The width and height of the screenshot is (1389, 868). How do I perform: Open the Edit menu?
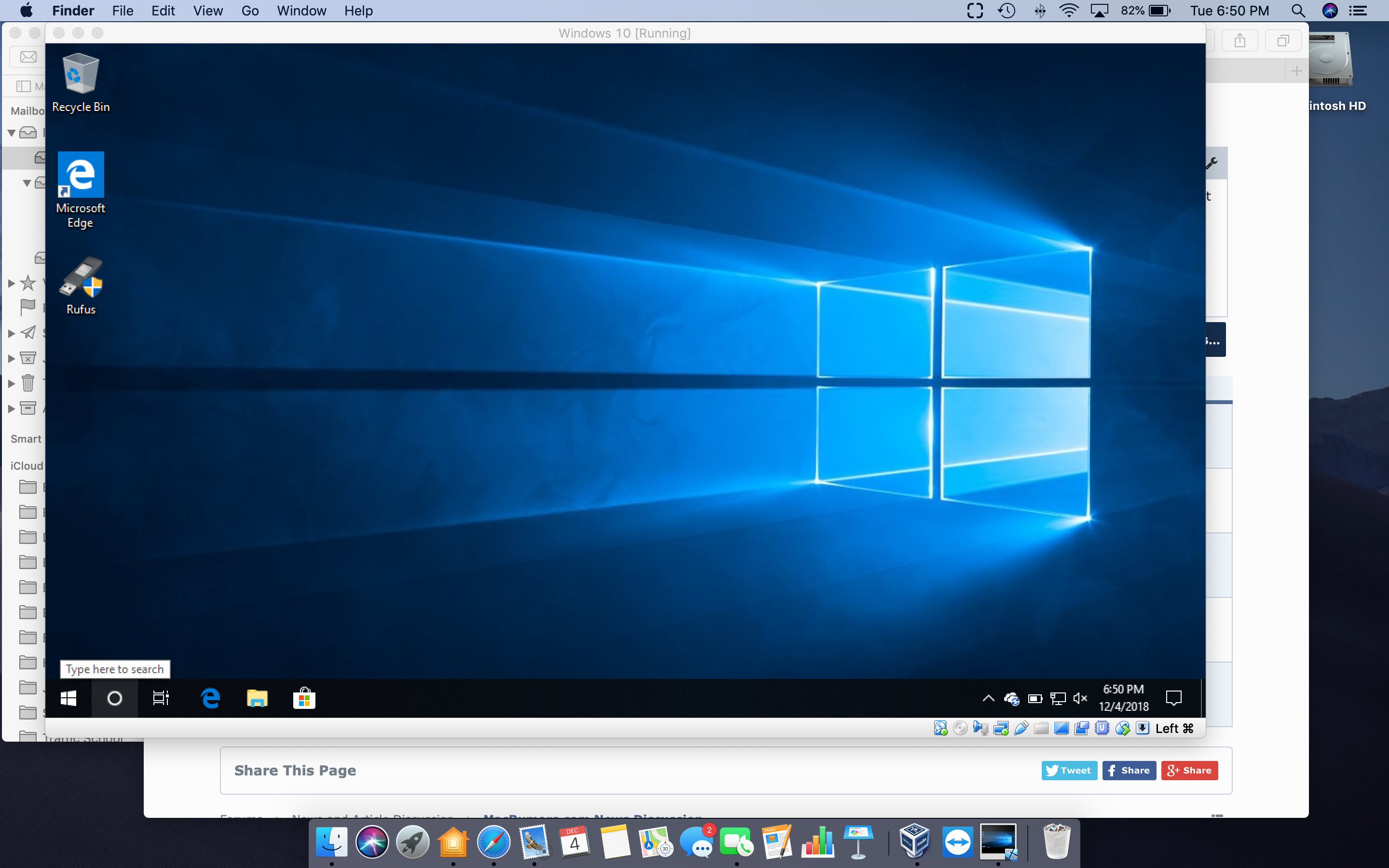click(x=163, y=10)
